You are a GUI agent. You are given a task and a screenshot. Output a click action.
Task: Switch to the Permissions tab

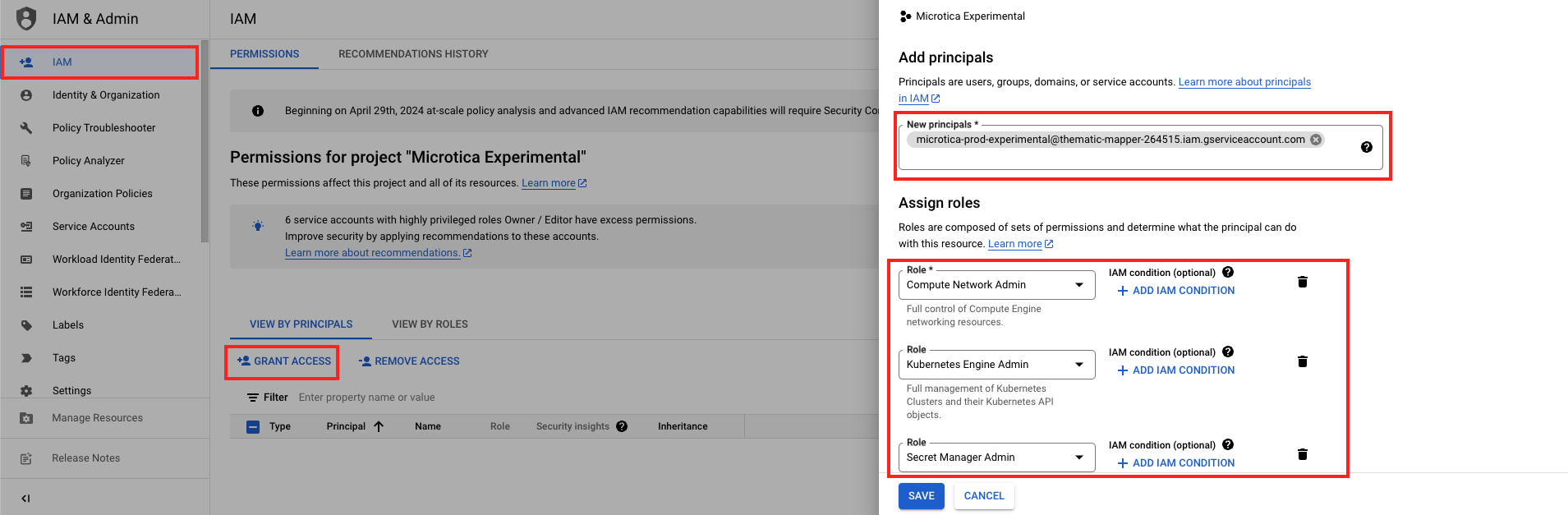click(x=264, y=54)
